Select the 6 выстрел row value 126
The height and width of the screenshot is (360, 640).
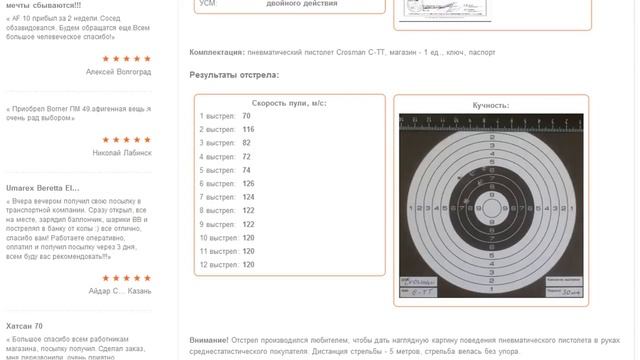pos(248,184)
